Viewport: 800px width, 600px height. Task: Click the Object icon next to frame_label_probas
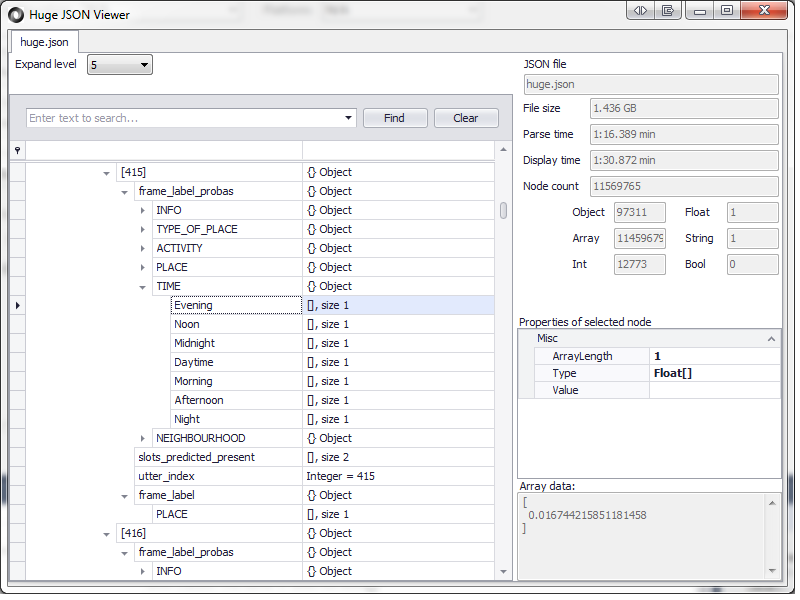(311, 191)
